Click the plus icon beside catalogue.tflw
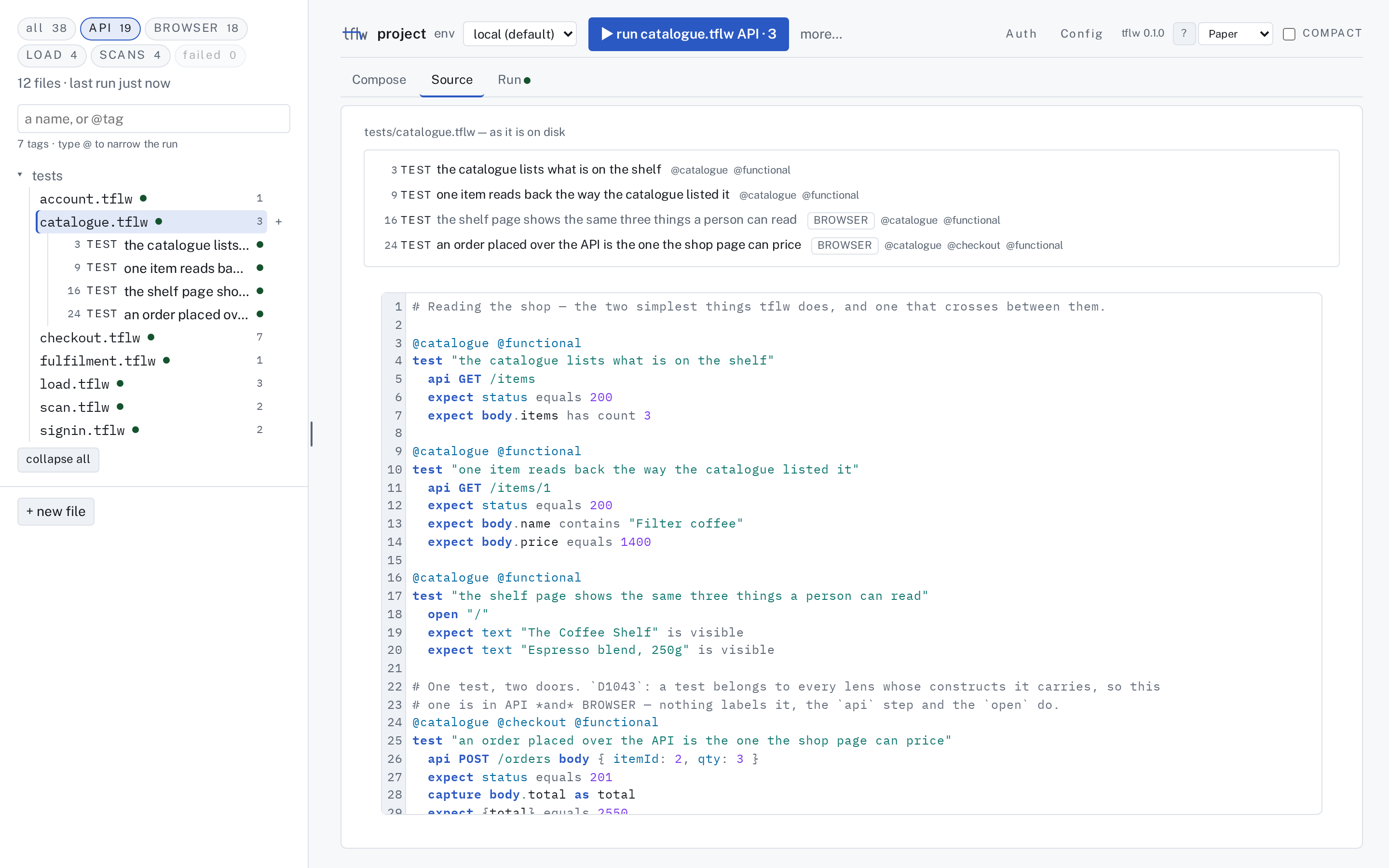 click(278, 222)
